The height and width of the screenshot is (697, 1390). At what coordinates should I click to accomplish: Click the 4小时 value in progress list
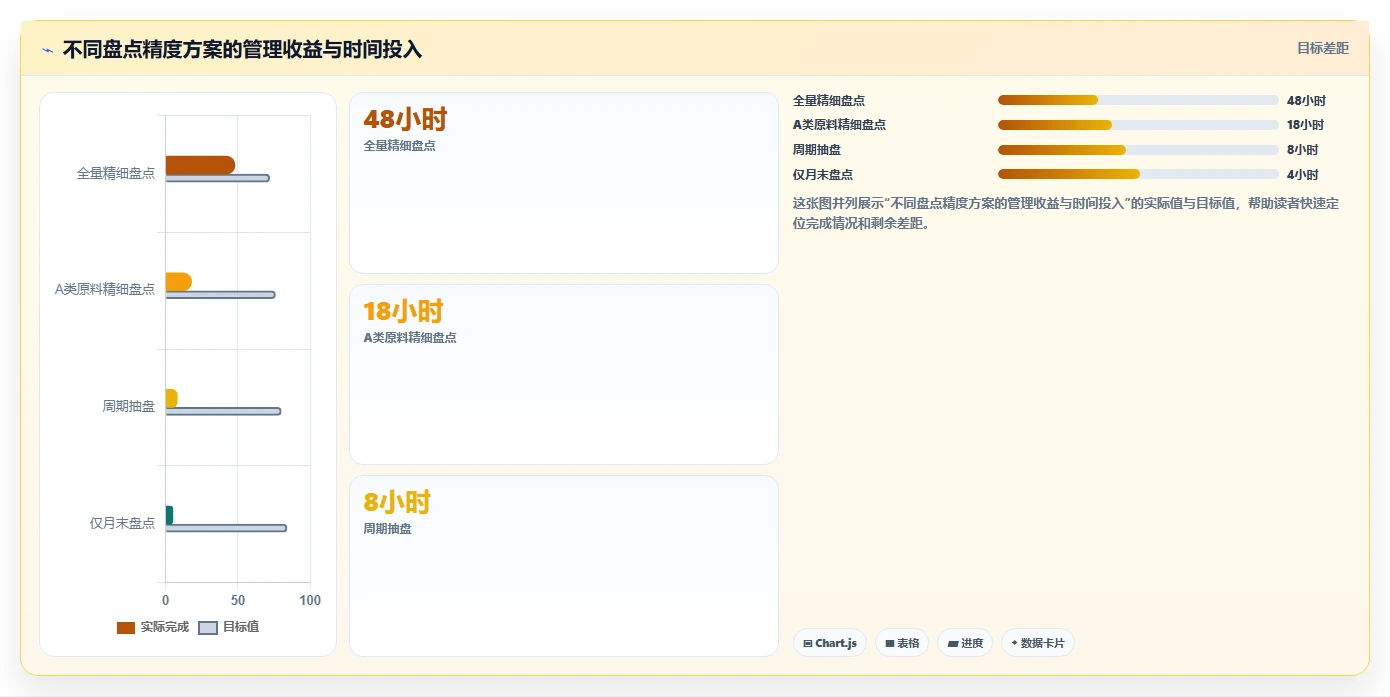[x=1302, y=175]
